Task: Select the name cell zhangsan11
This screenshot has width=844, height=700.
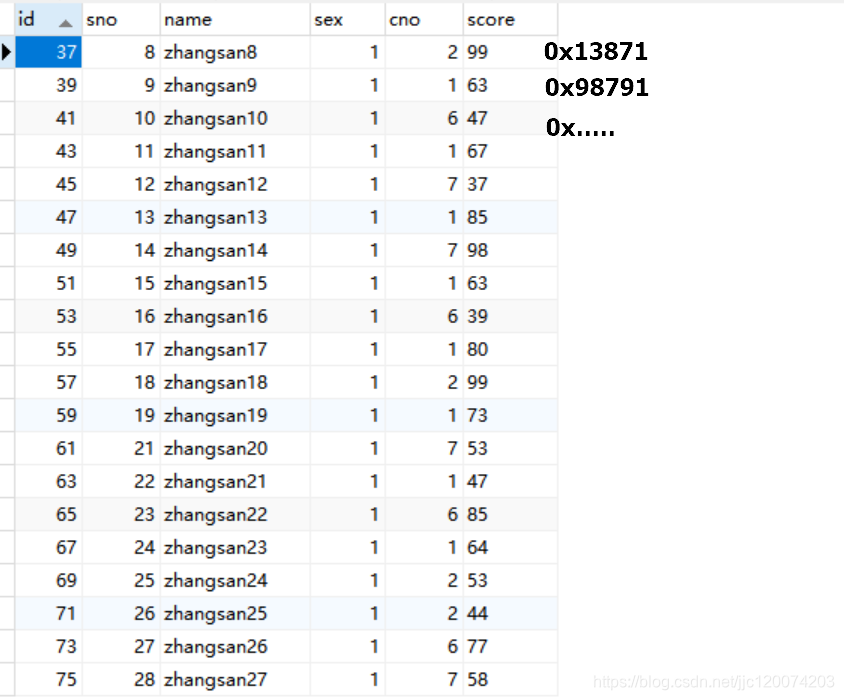Action: (235, 151)
